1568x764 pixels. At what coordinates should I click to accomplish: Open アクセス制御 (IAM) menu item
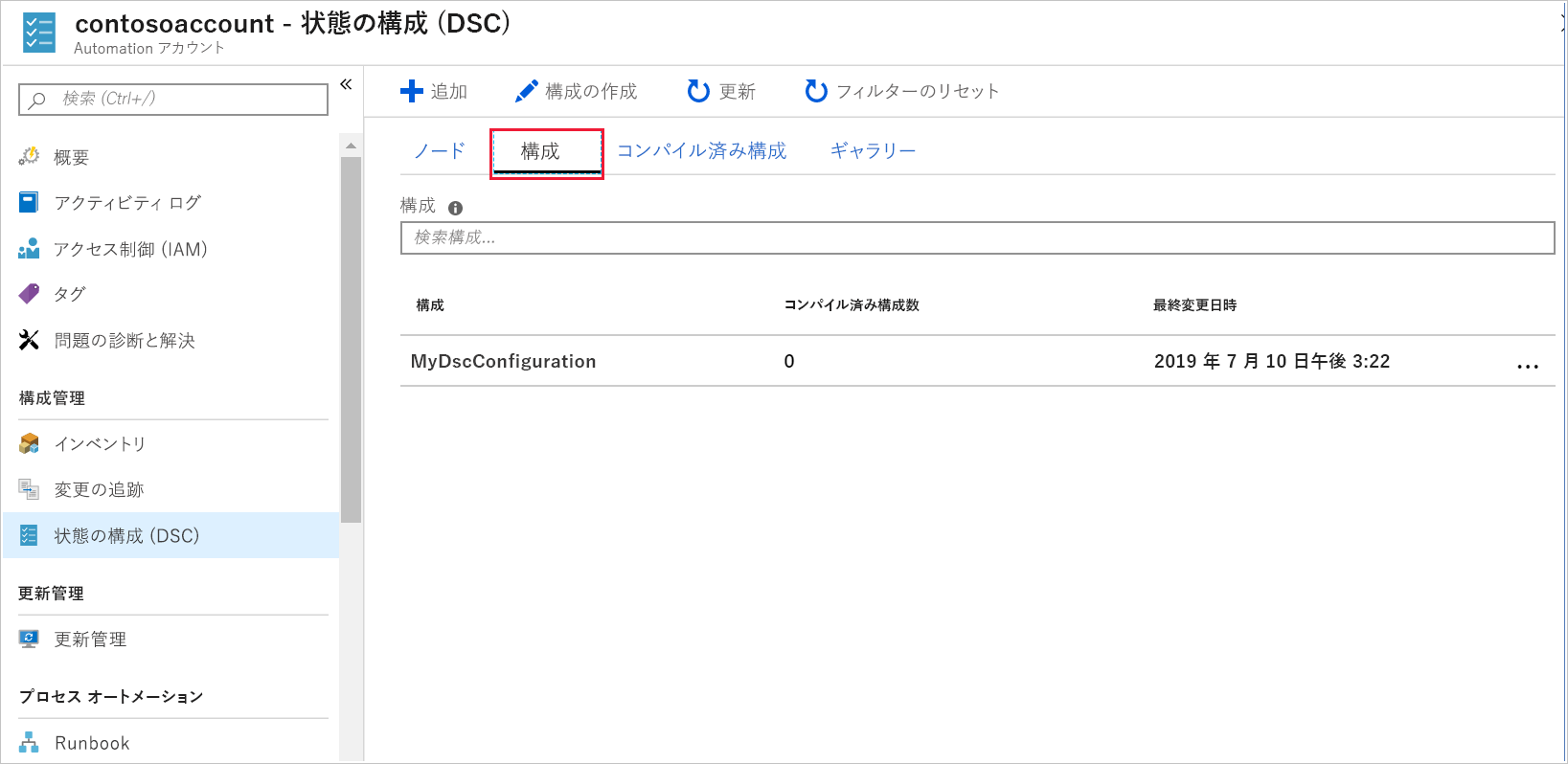(x=172, y=249)
